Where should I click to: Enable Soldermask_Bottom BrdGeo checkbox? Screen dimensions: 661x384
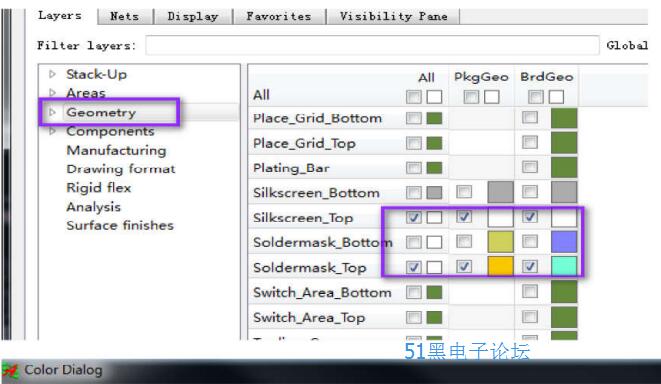click(x=529, y=242)
